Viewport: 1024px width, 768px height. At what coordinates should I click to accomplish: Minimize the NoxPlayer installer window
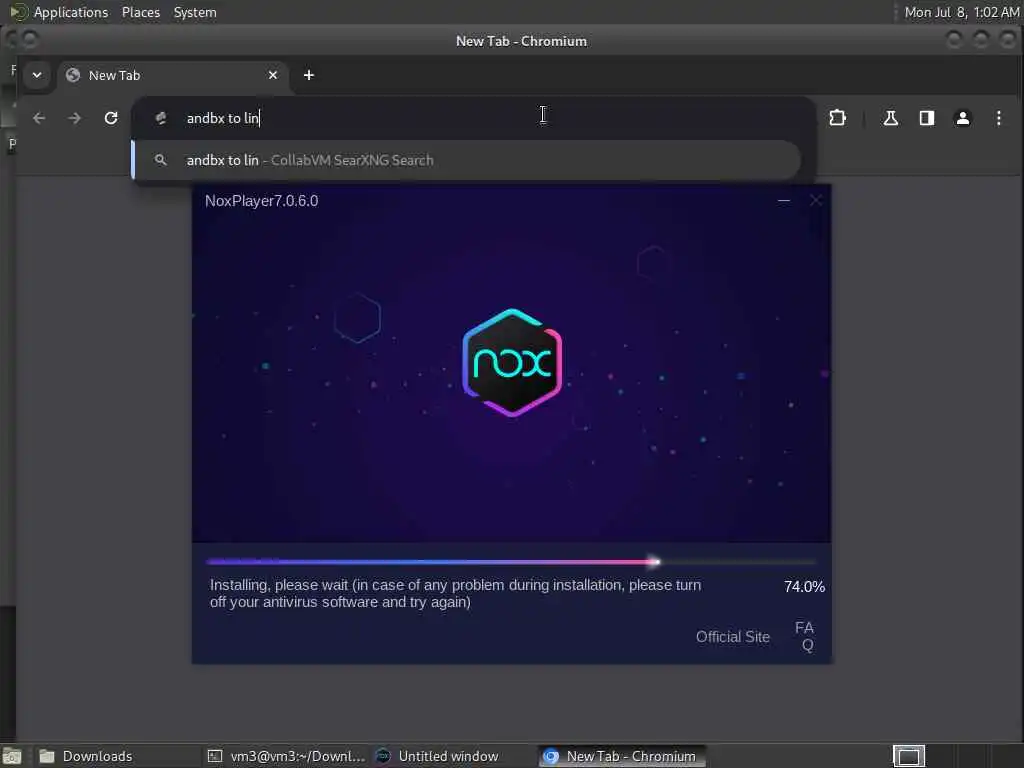coord(784,200)
